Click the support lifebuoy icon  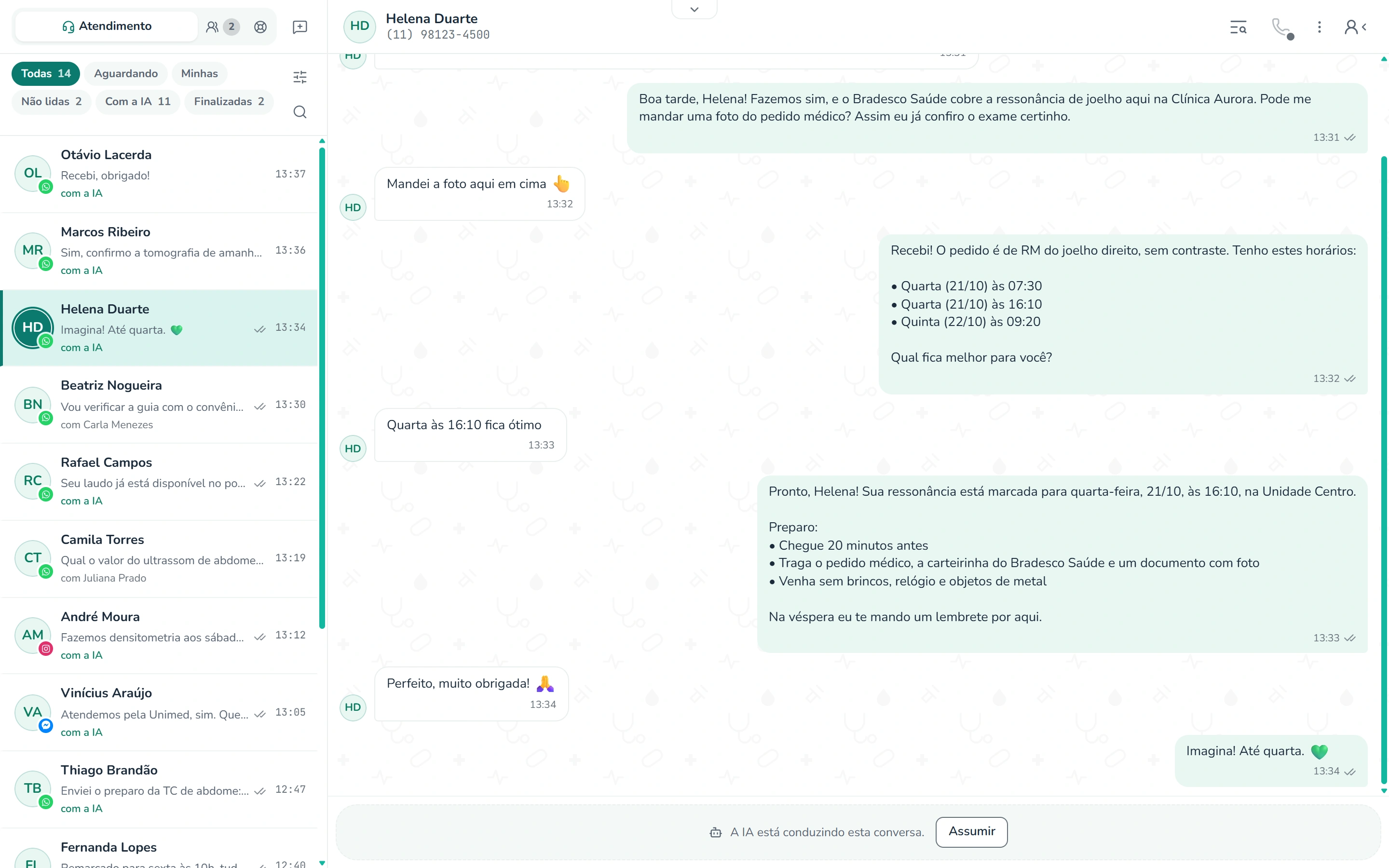coord(260,27)
